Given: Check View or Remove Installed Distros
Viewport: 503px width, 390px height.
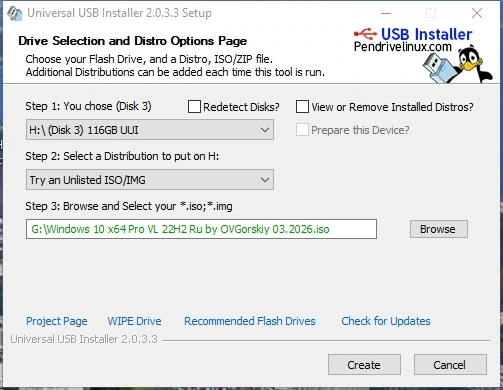Looking at the screenshot, I should [302, 107].
